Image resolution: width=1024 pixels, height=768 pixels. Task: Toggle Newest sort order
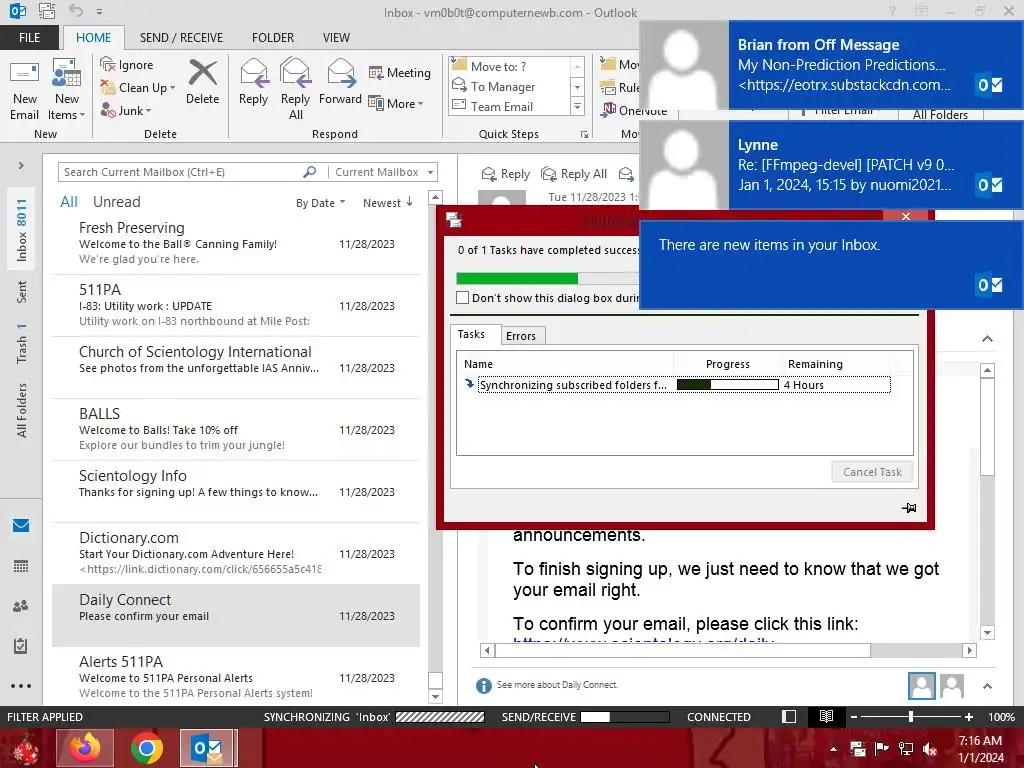(388, 203)
